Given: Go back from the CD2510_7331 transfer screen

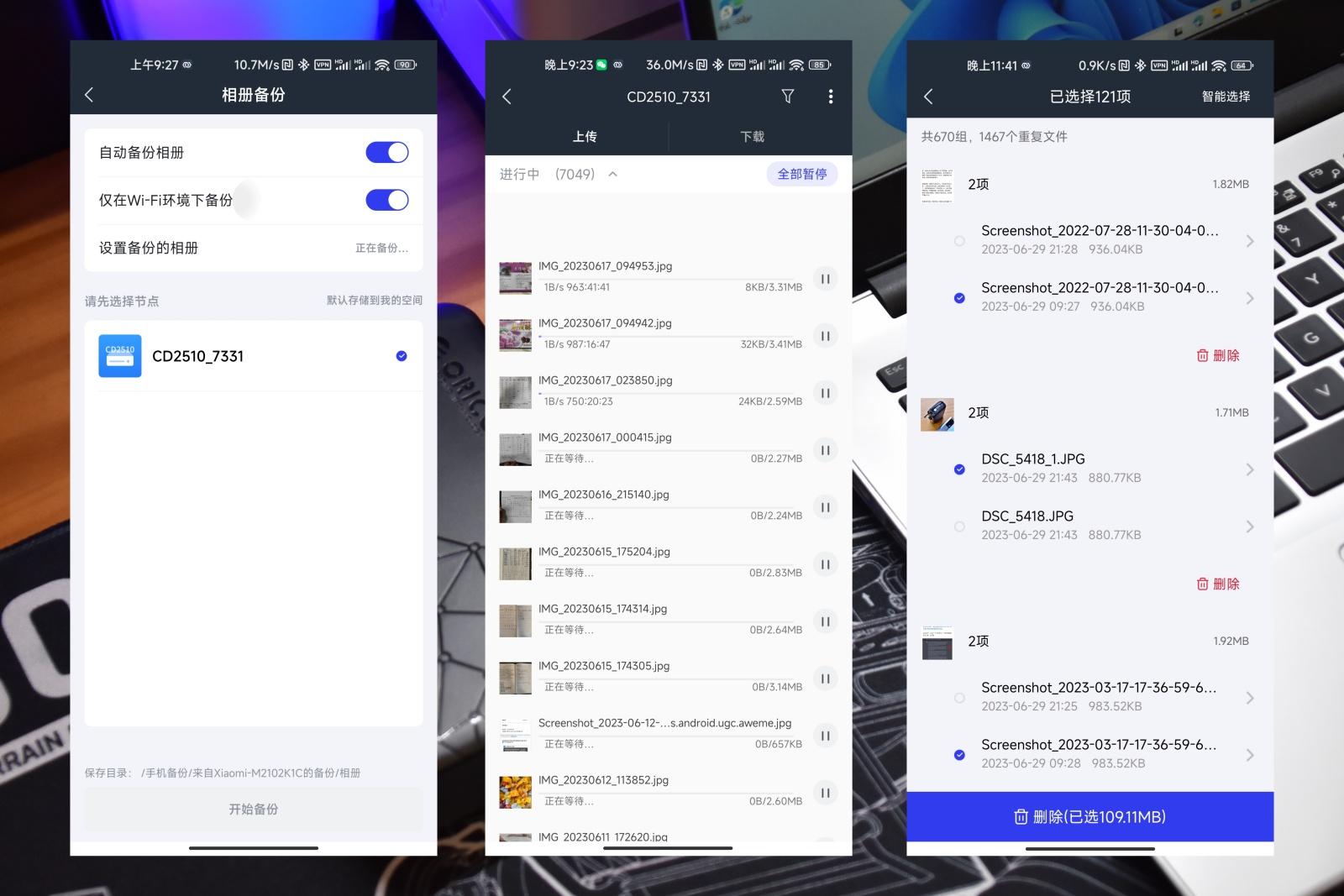Looking at the screenshot, I should [x=507, y=97].
